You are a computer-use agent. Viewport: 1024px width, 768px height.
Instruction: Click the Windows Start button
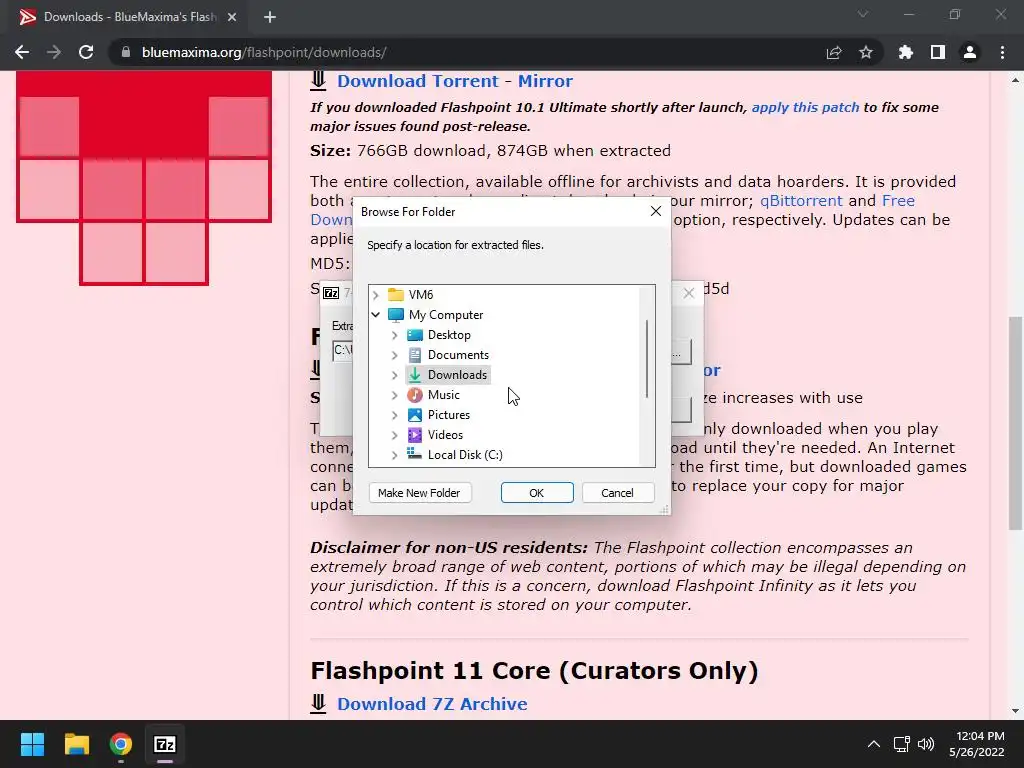[x=32, y=744]
